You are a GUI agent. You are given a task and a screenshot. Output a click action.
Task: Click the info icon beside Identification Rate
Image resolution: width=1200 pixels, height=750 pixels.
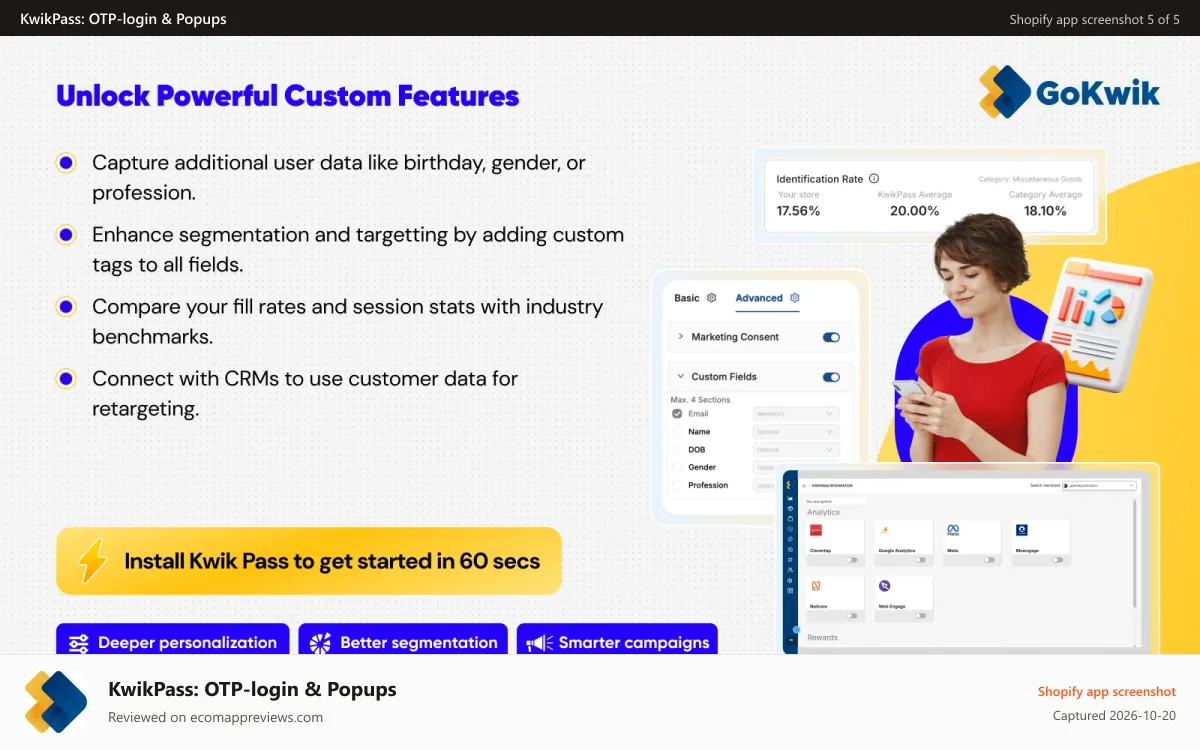(874, 179)
